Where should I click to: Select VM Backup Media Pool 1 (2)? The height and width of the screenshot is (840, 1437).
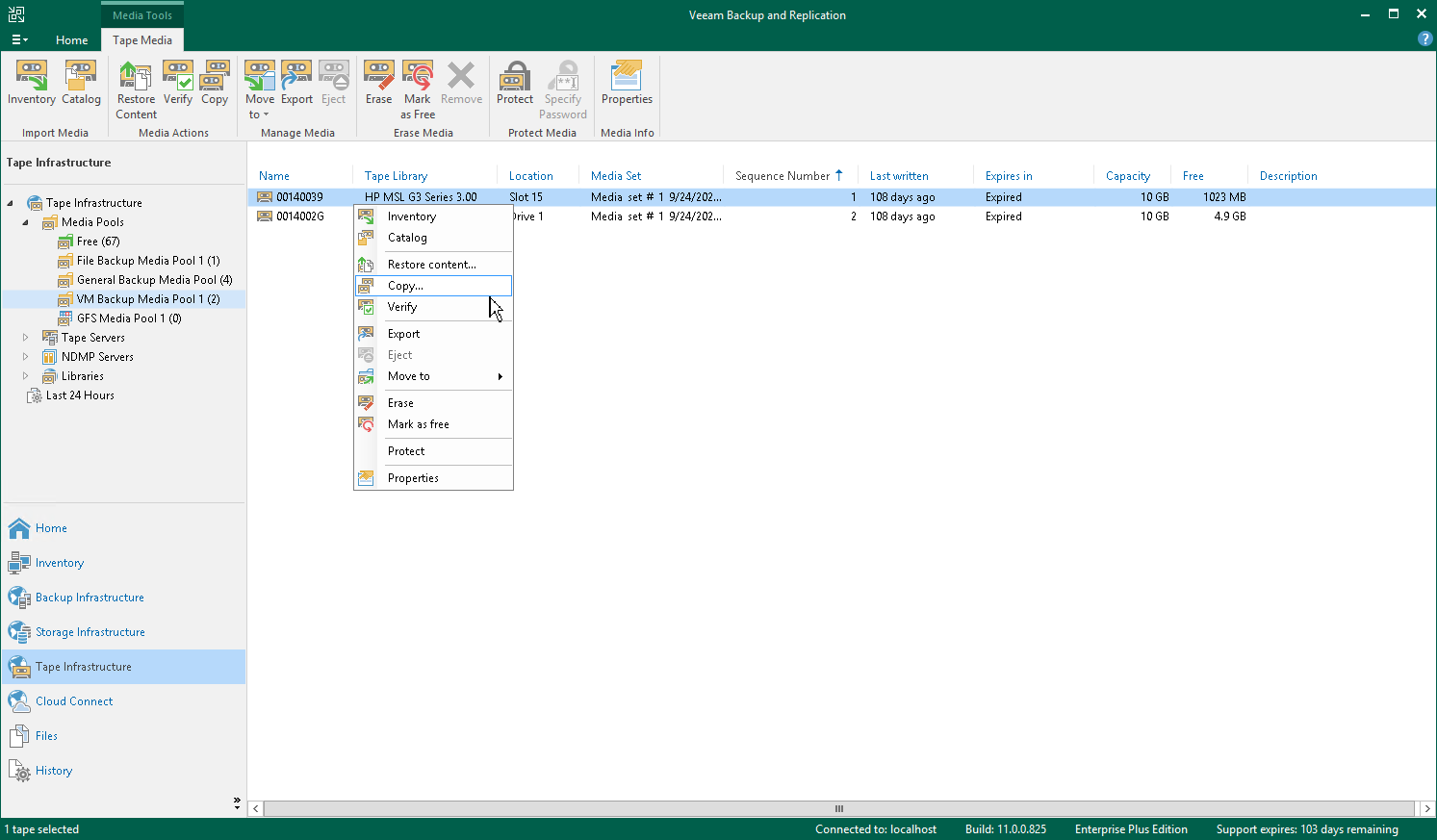(x=148, y=299)
